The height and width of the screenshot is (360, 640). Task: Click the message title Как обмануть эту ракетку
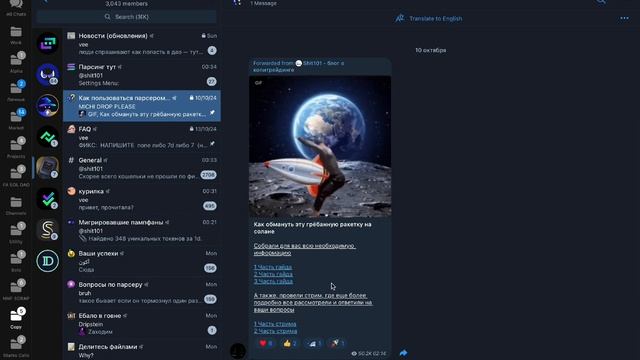[312, 228]
